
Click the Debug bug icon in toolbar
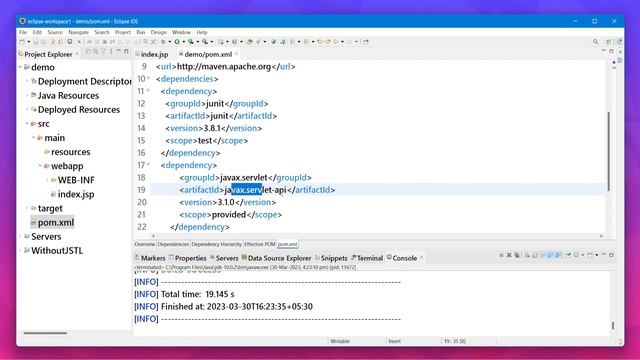point(162,42)
